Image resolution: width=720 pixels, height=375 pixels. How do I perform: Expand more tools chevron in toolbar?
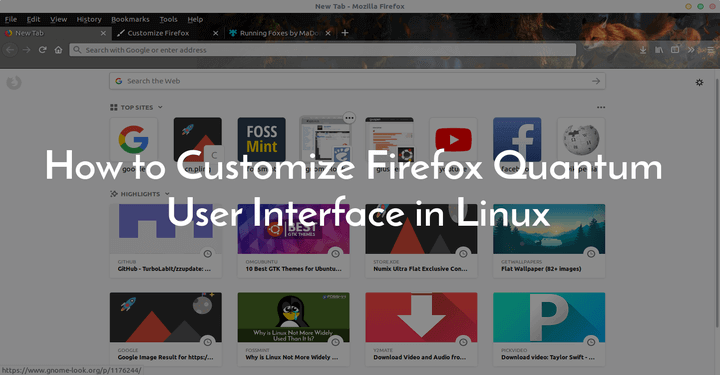(691, 50)
